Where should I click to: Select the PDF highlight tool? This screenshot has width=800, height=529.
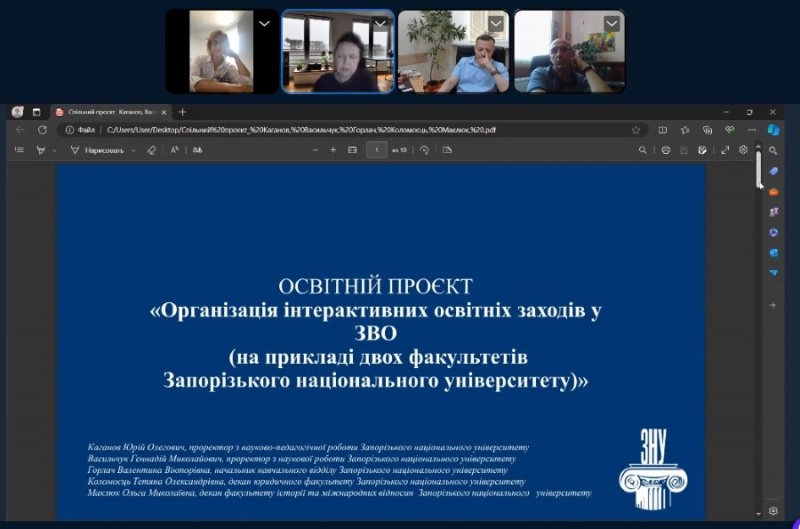40,150
